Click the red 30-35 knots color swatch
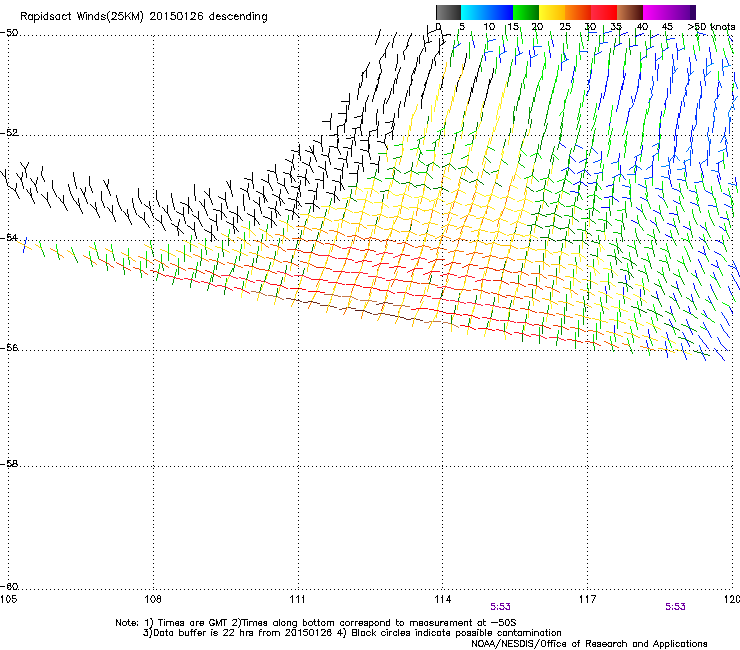740x650 pixels. tap(604, 12)
